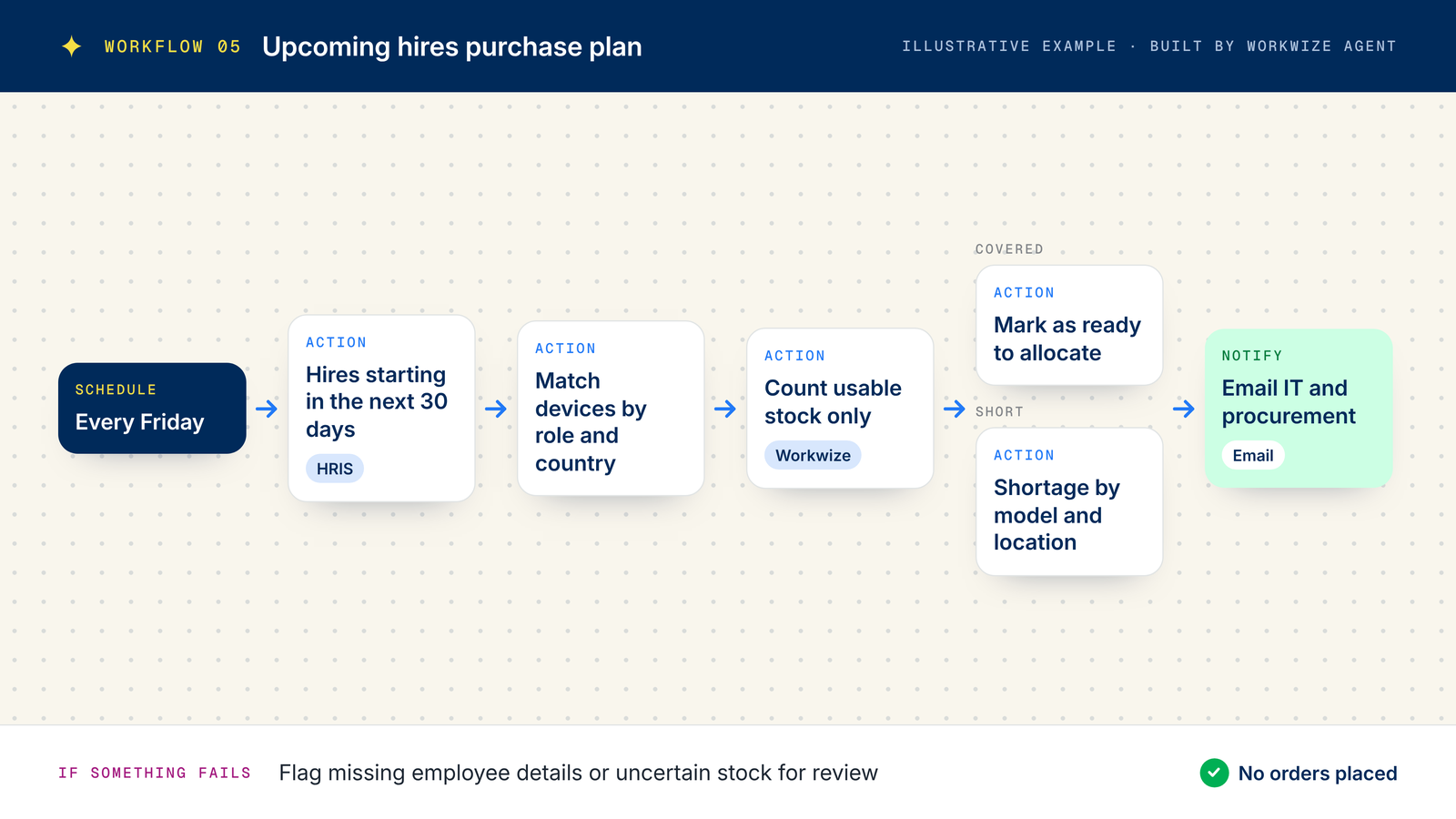Image resolution: width=1456 pixels, height=819 pixels.
Task: Click the BUILT BY WORKWIZE AGENT text
Action: 1273,46
